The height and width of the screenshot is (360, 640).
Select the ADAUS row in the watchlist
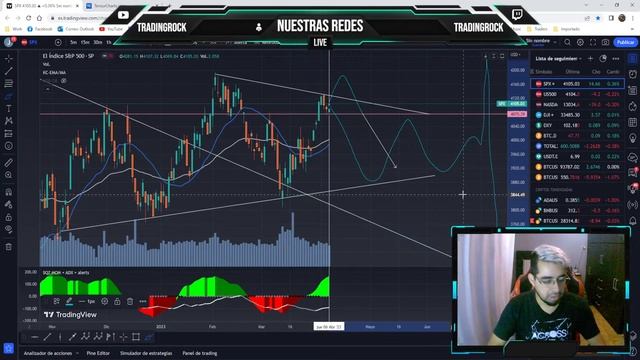(577, 200)
